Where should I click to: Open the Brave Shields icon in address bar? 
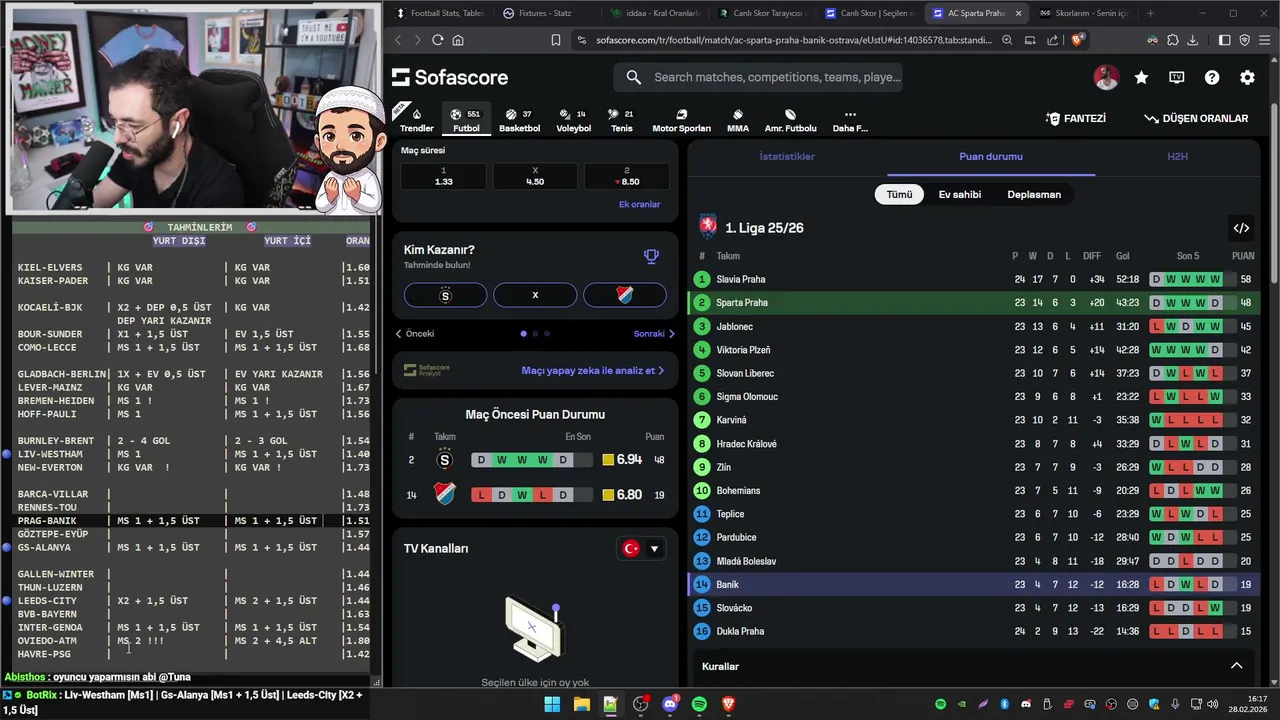click(x=1077, y=40)
